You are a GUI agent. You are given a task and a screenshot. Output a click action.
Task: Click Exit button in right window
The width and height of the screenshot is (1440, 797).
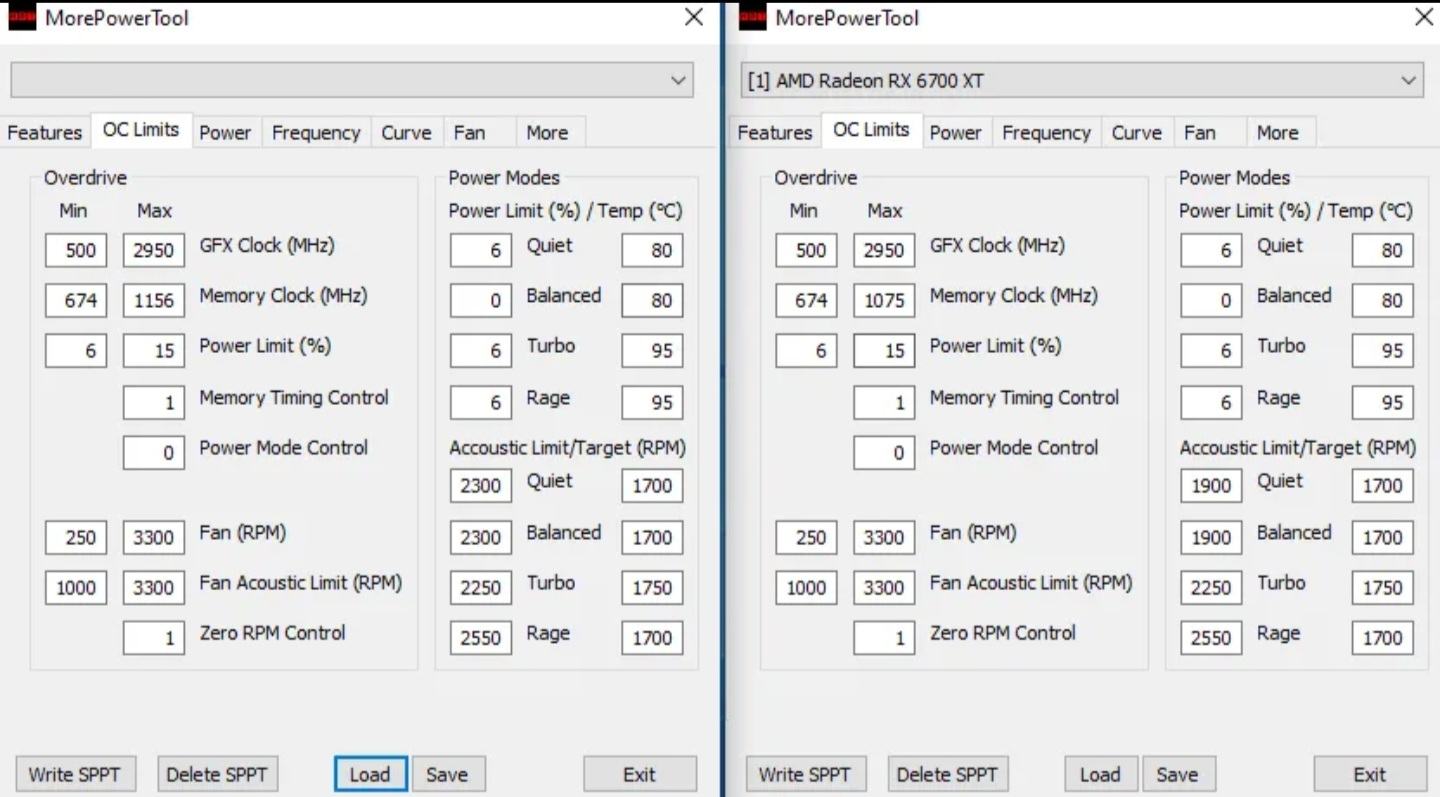1370,774
